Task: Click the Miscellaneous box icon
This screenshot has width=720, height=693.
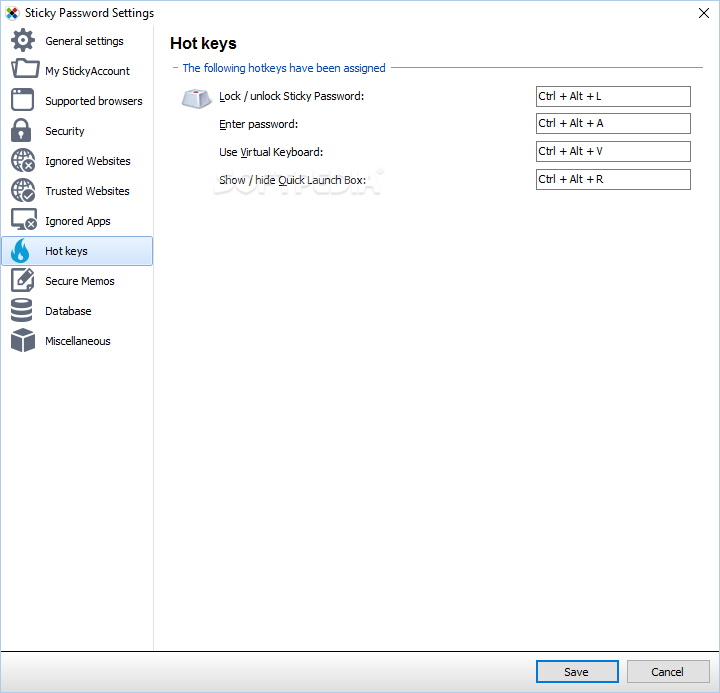Action: [x=23, y=340]
